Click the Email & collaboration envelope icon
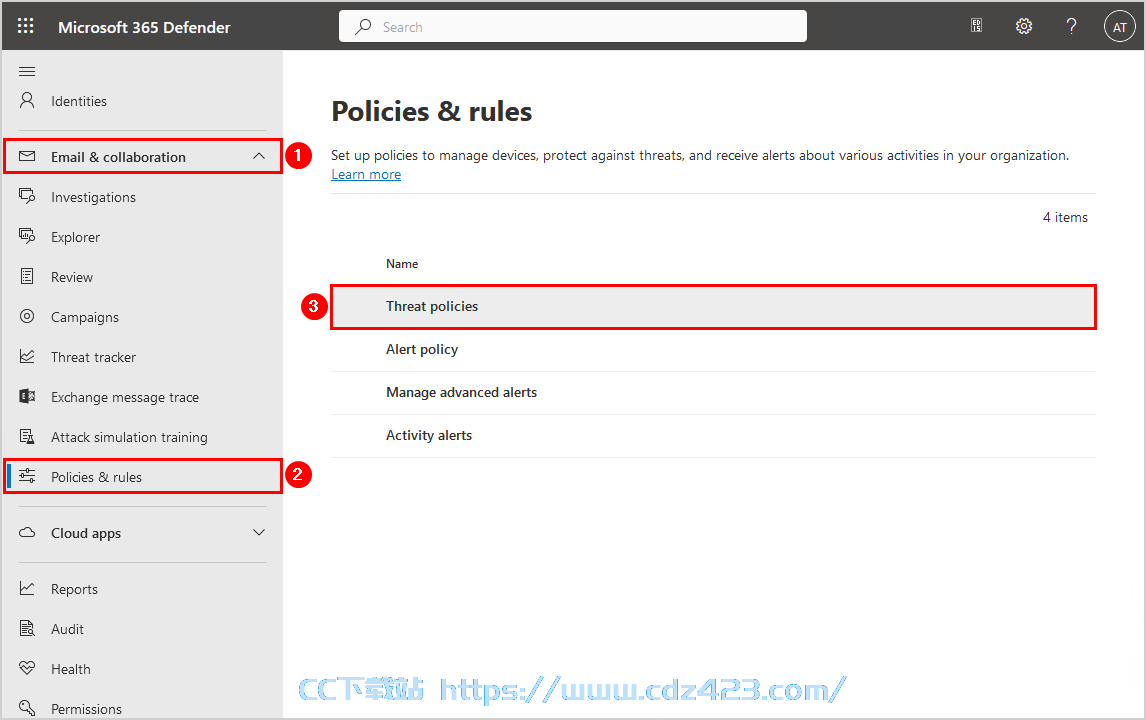1146x720 pixels. [x=27, y=156]
